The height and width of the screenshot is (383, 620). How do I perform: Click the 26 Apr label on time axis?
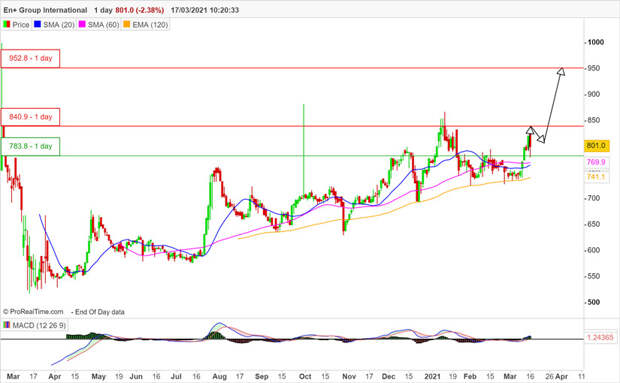557,377
